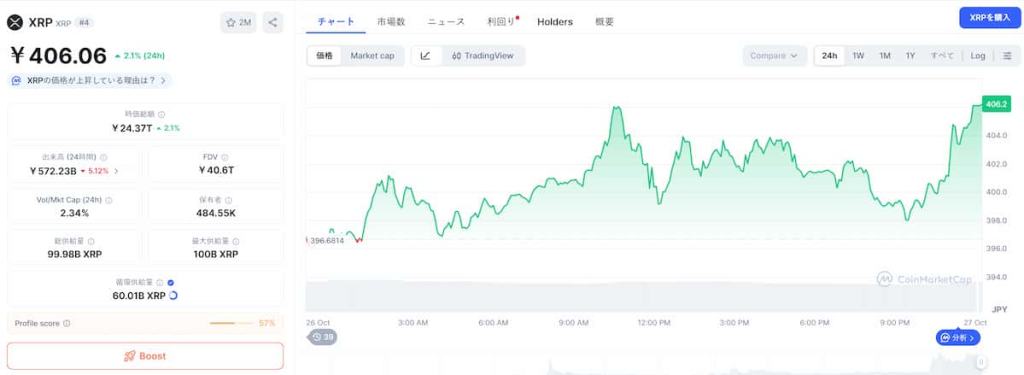
Task: Toggle Log scale on chart
Action: click(978, 56)
